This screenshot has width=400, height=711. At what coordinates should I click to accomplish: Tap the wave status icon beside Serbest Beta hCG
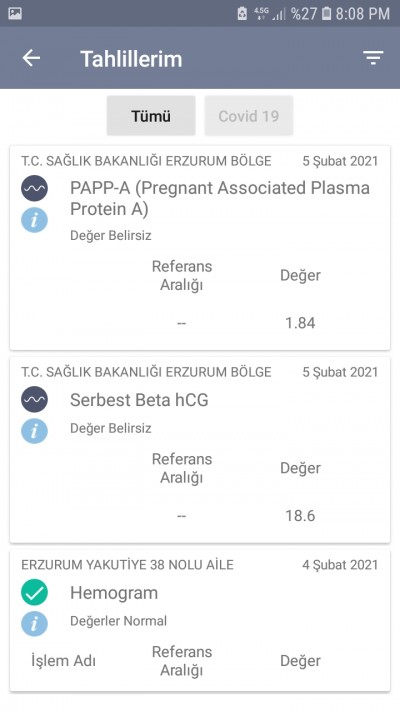[x=34, y=399]
